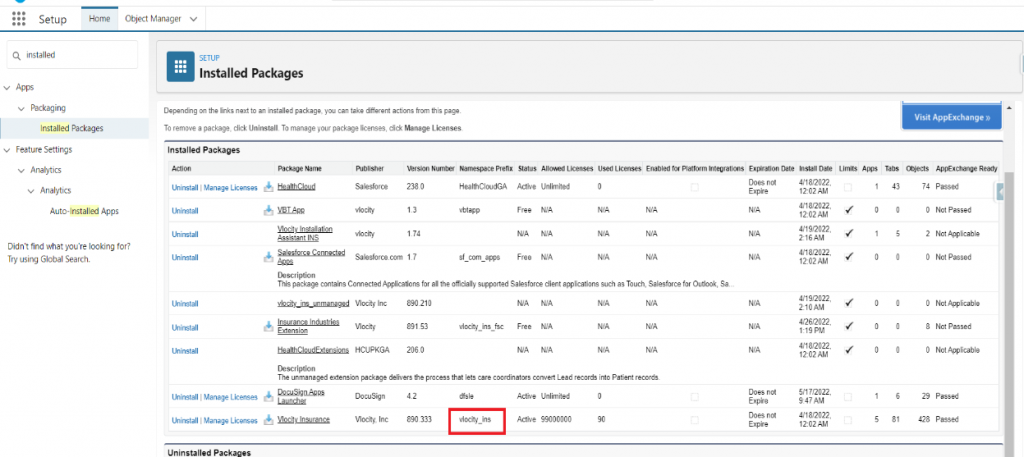Click the Limits checkmark in VBT App row
The width and height of the screenshot is (1024, 457).
click(x=848, y=210)
